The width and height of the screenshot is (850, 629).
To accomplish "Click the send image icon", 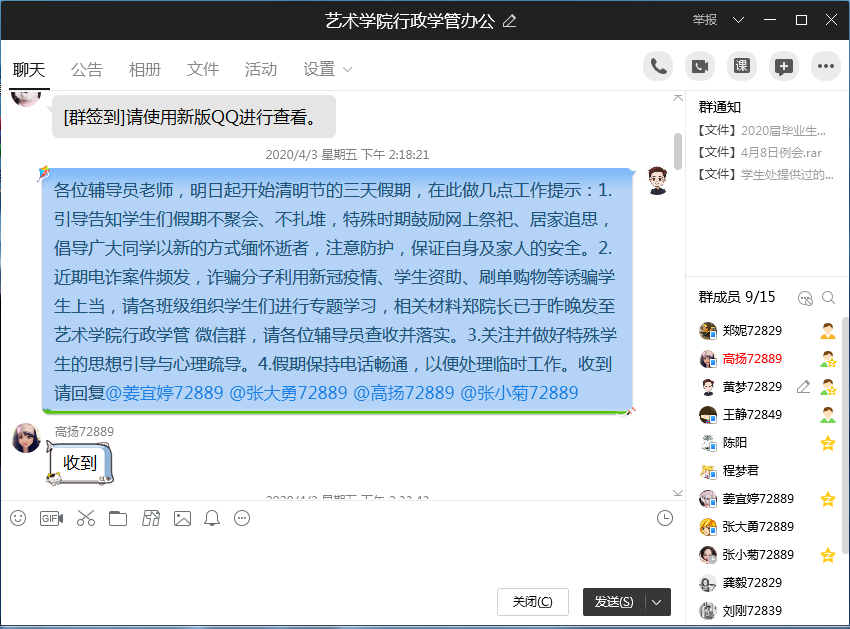I will pos(182,518).
